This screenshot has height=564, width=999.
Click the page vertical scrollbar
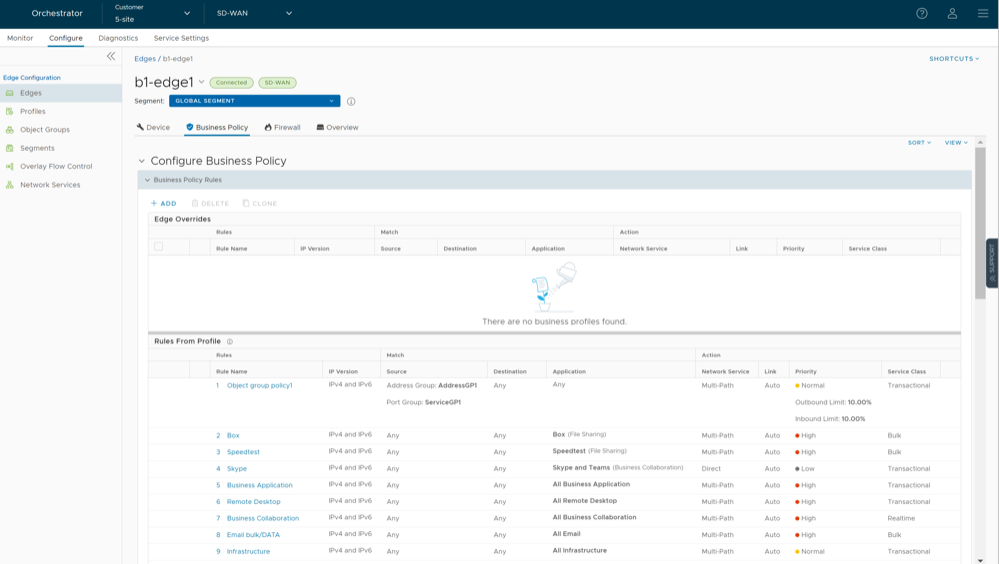click(x=980, y=220)
